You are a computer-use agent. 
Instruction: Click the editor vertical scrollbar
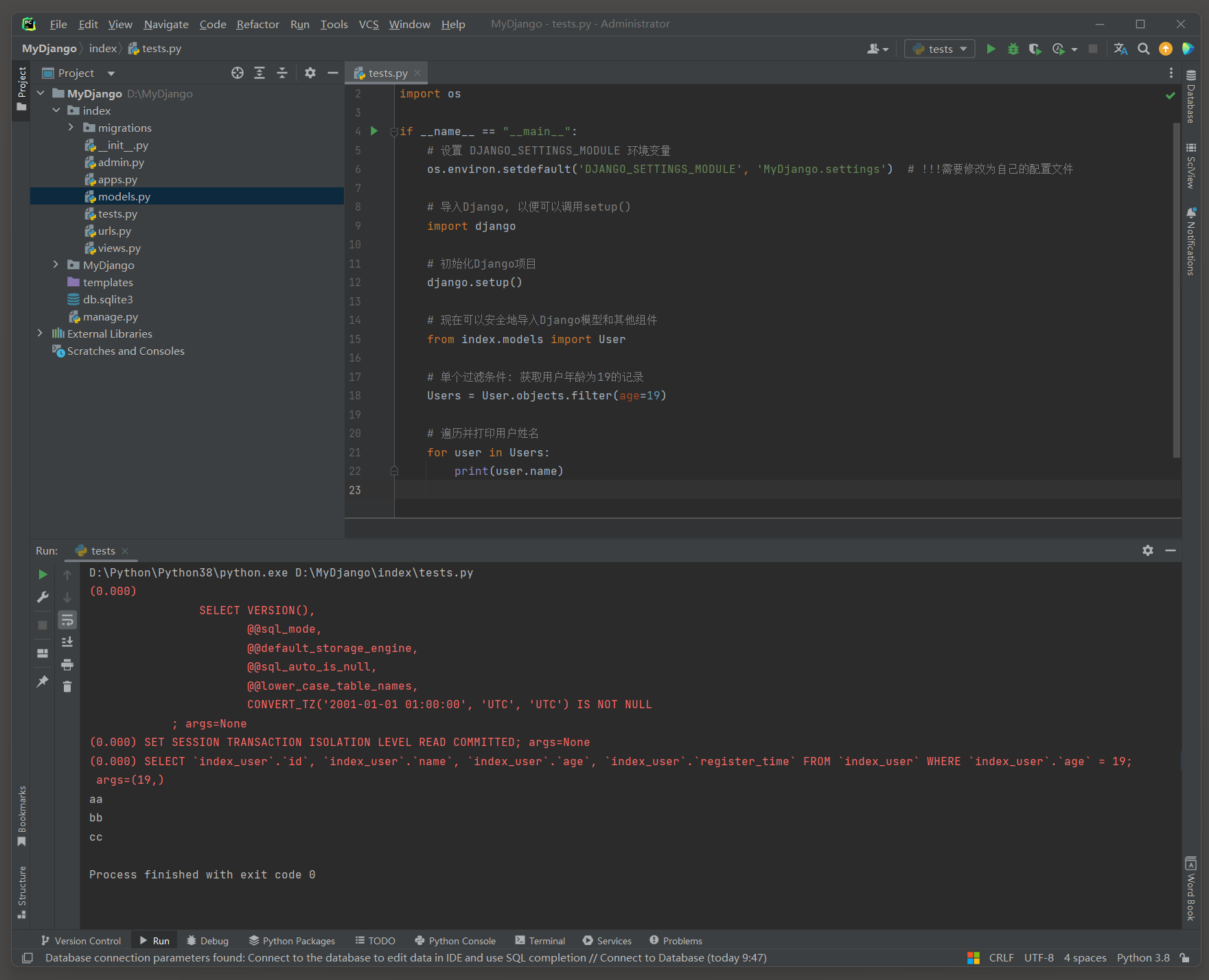[1176, 290]
